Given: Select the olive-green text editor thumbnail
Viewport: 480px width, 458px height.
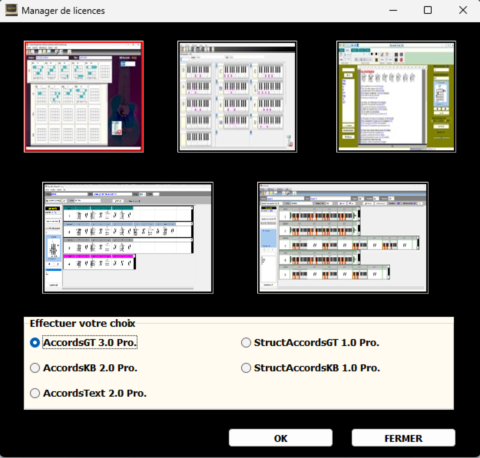Looking at the screenshot, I should (x=396, y=97).
